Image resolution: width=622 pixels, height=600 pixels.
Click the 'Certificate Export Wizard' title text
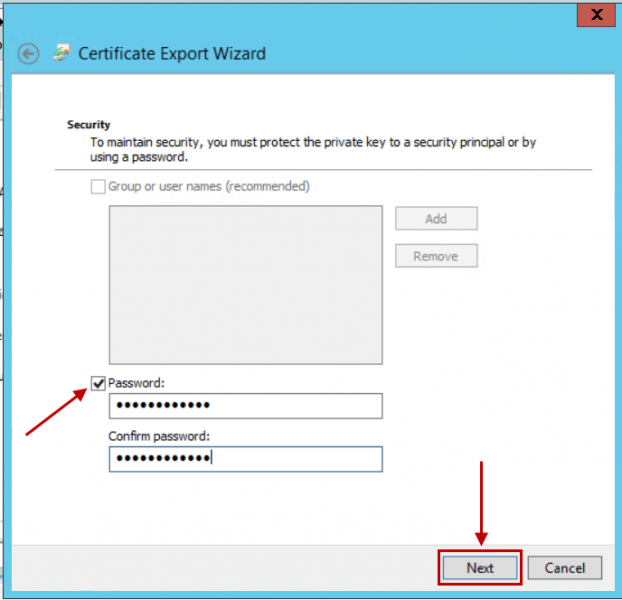[172, 54]
